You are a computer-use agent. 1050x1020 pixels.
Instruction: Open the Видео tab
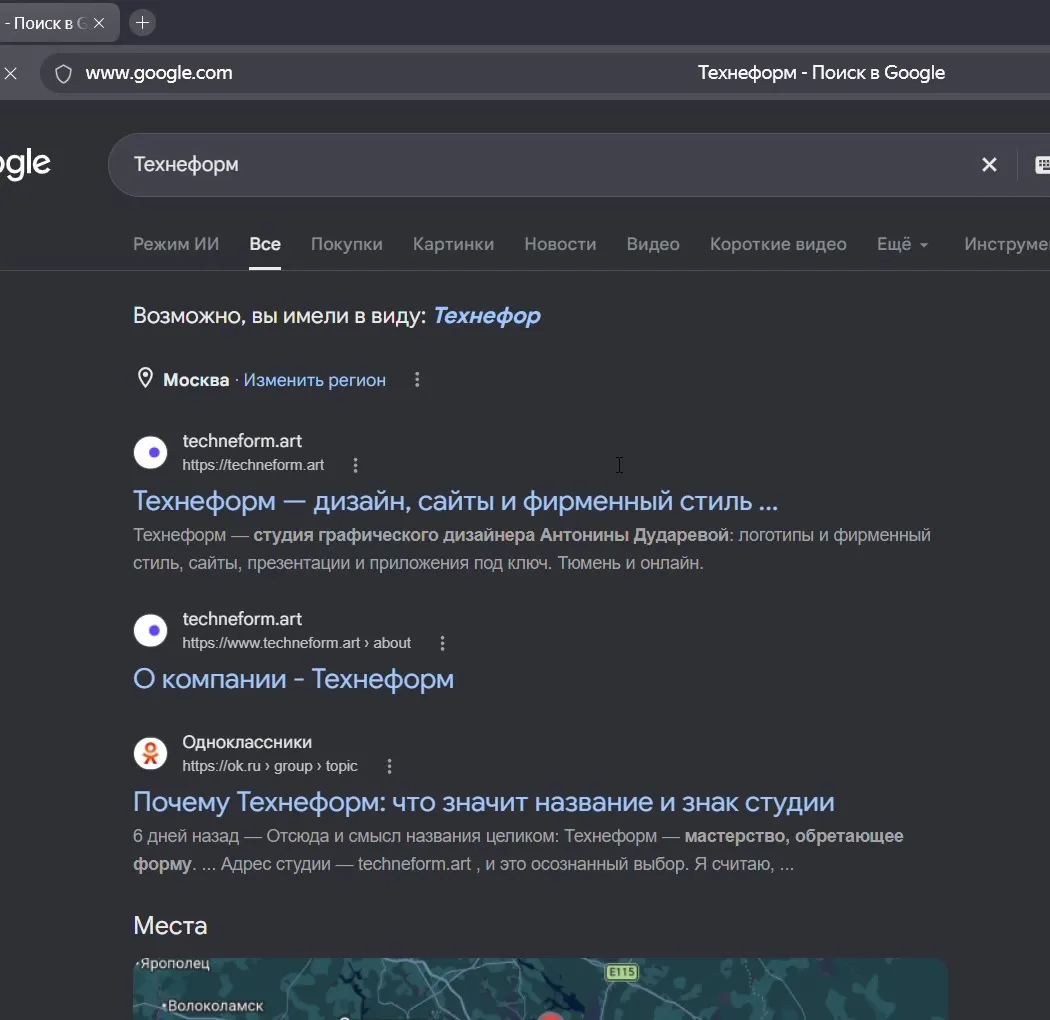click(653, 244)
